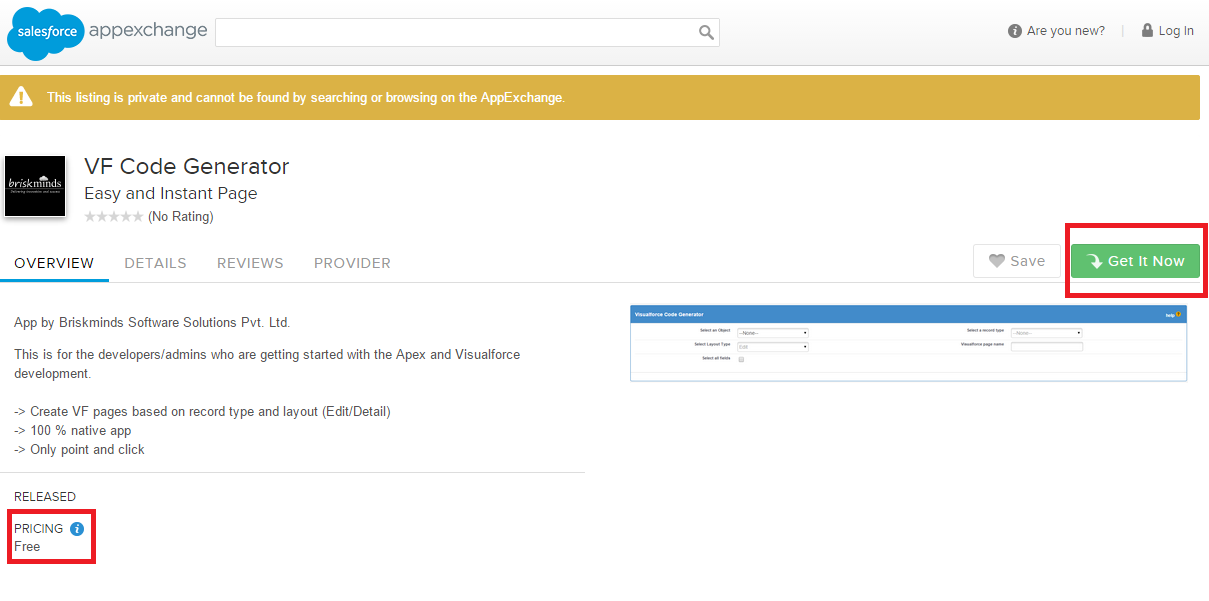Viewport: 1209px width, 601px height.
Task: Open the REVIEWS tab
Action: pyautogui.click(x=250, y=263)
